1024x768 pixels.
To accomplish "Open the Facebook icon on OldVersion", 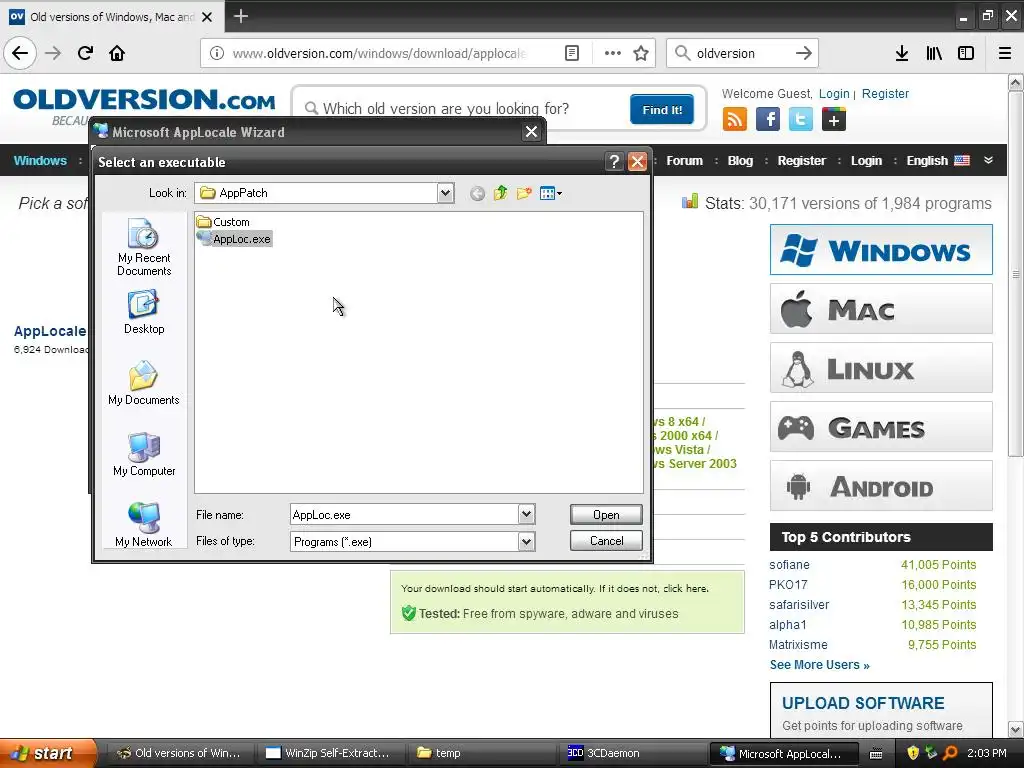I will [767, 120].
